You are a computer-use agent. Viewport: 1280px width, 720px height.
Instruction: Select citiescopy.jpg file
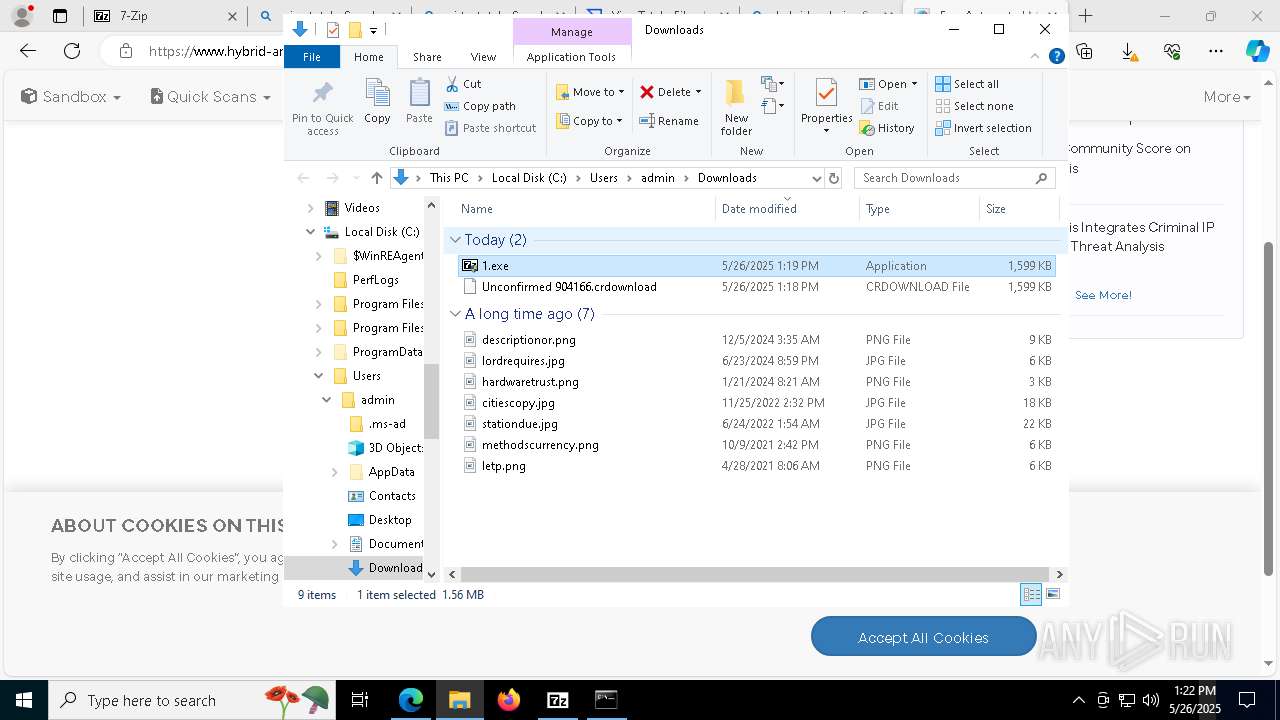point(756,403)
